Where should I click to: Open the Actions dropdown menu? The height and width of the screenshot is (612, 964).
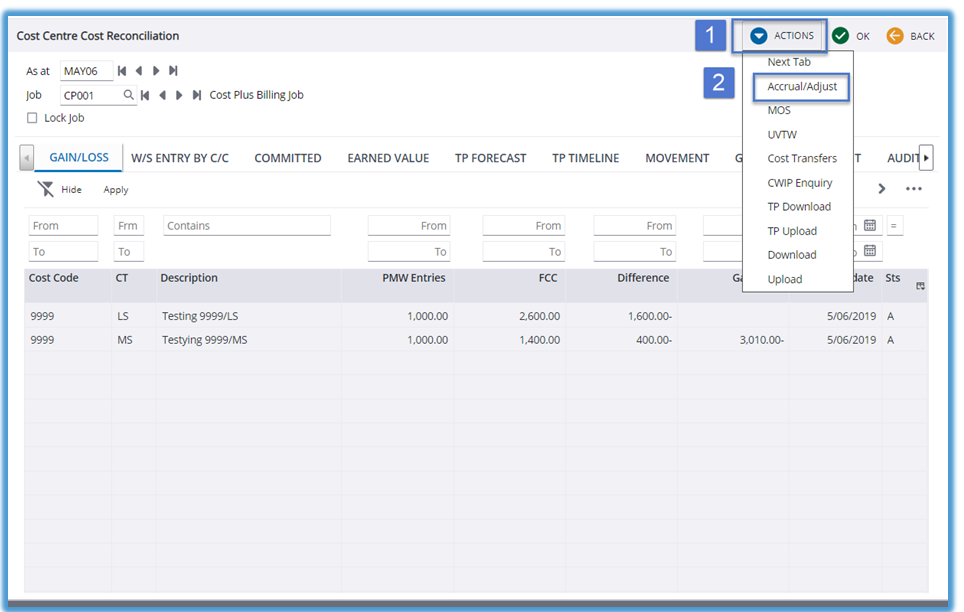[783, 36]
